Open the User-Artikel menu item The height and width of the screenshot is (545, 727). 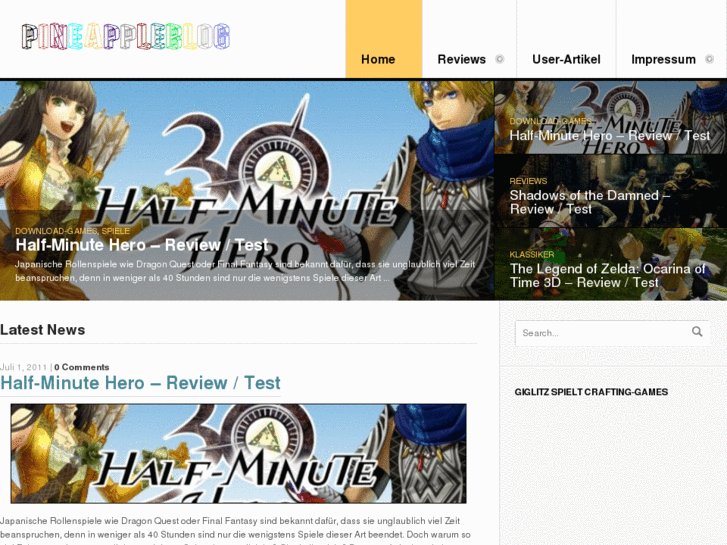click(x=566, y=59)
